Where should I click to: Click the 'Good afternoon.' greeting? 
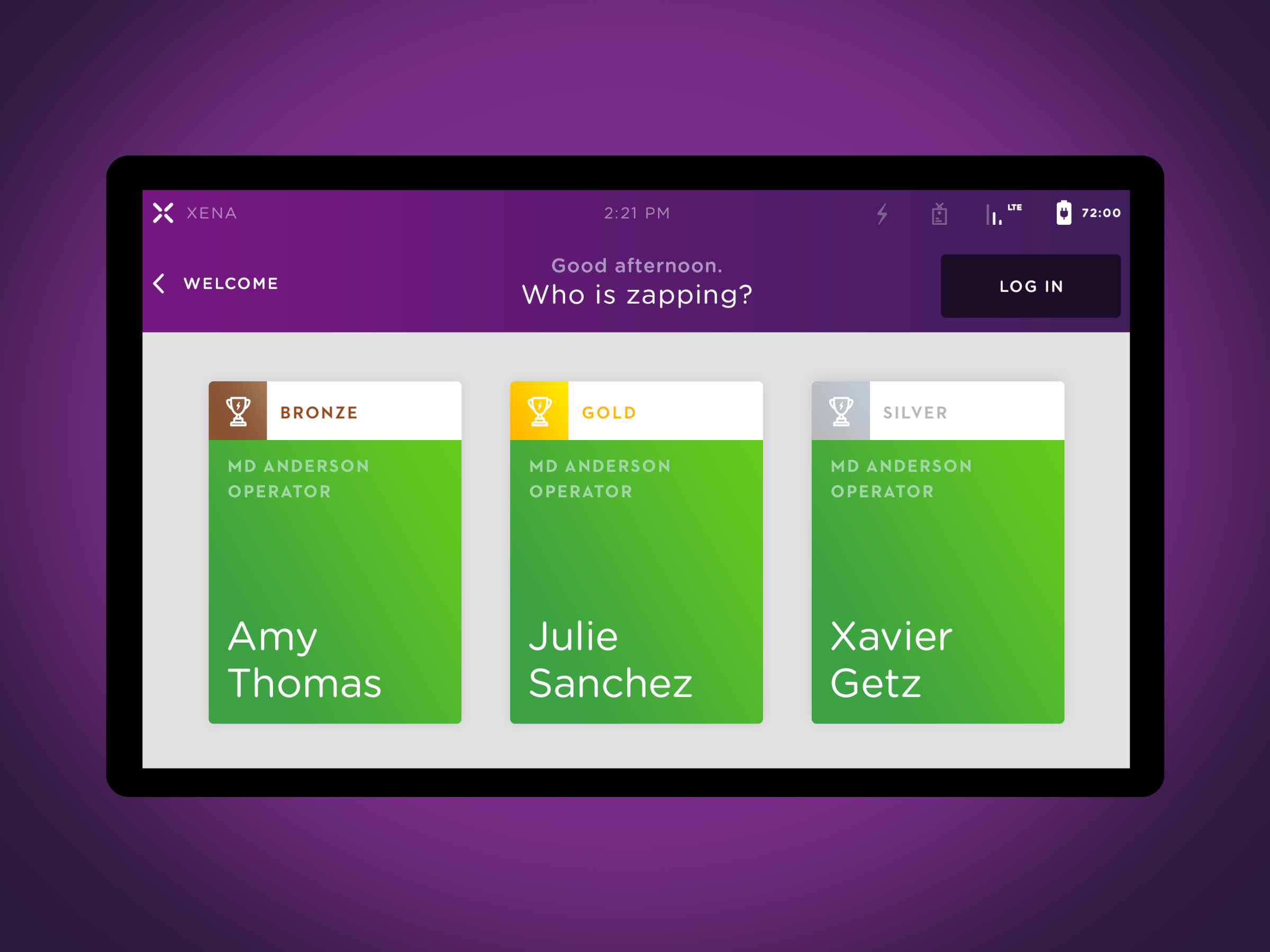click(637, 266)
